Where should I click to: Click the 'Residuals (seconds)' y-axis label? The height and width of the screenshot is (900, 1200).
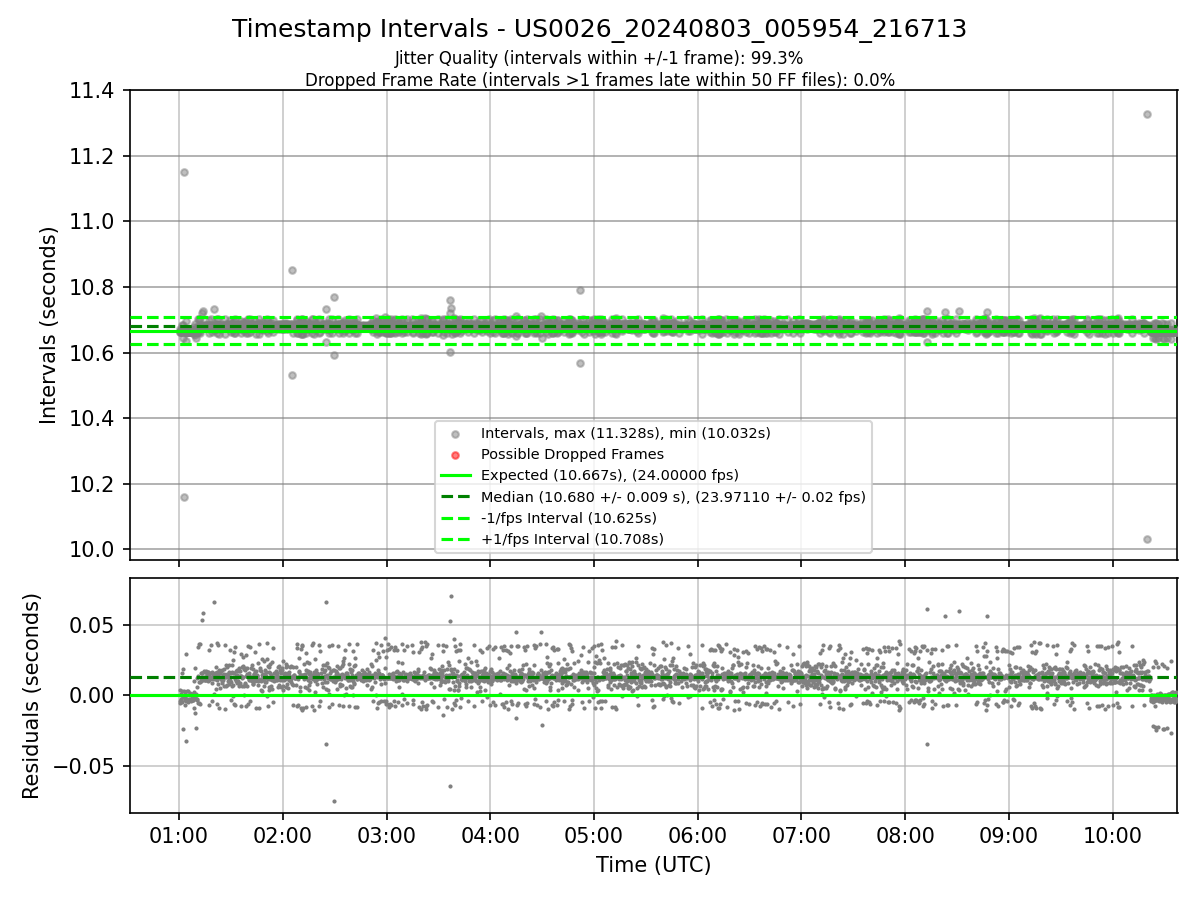coord(32,696)
